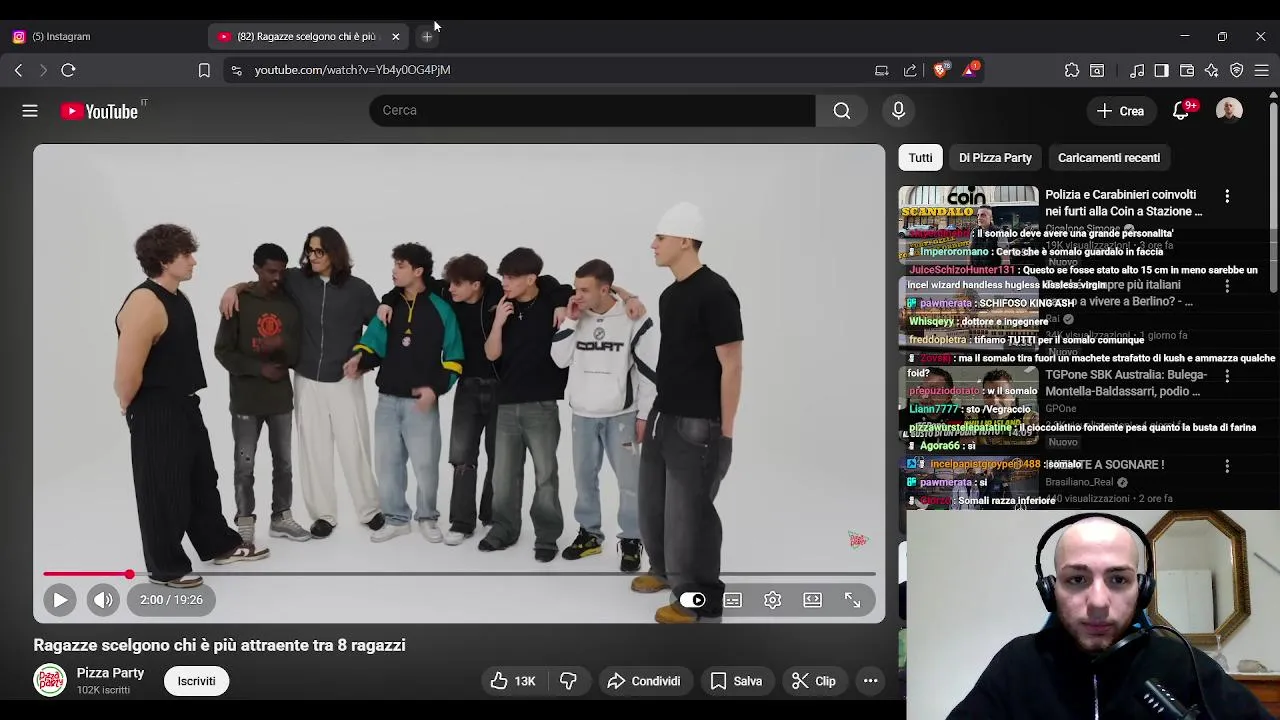Install or cast via screen icon
Screen dimensions: 1280x720
click(881, 70)
